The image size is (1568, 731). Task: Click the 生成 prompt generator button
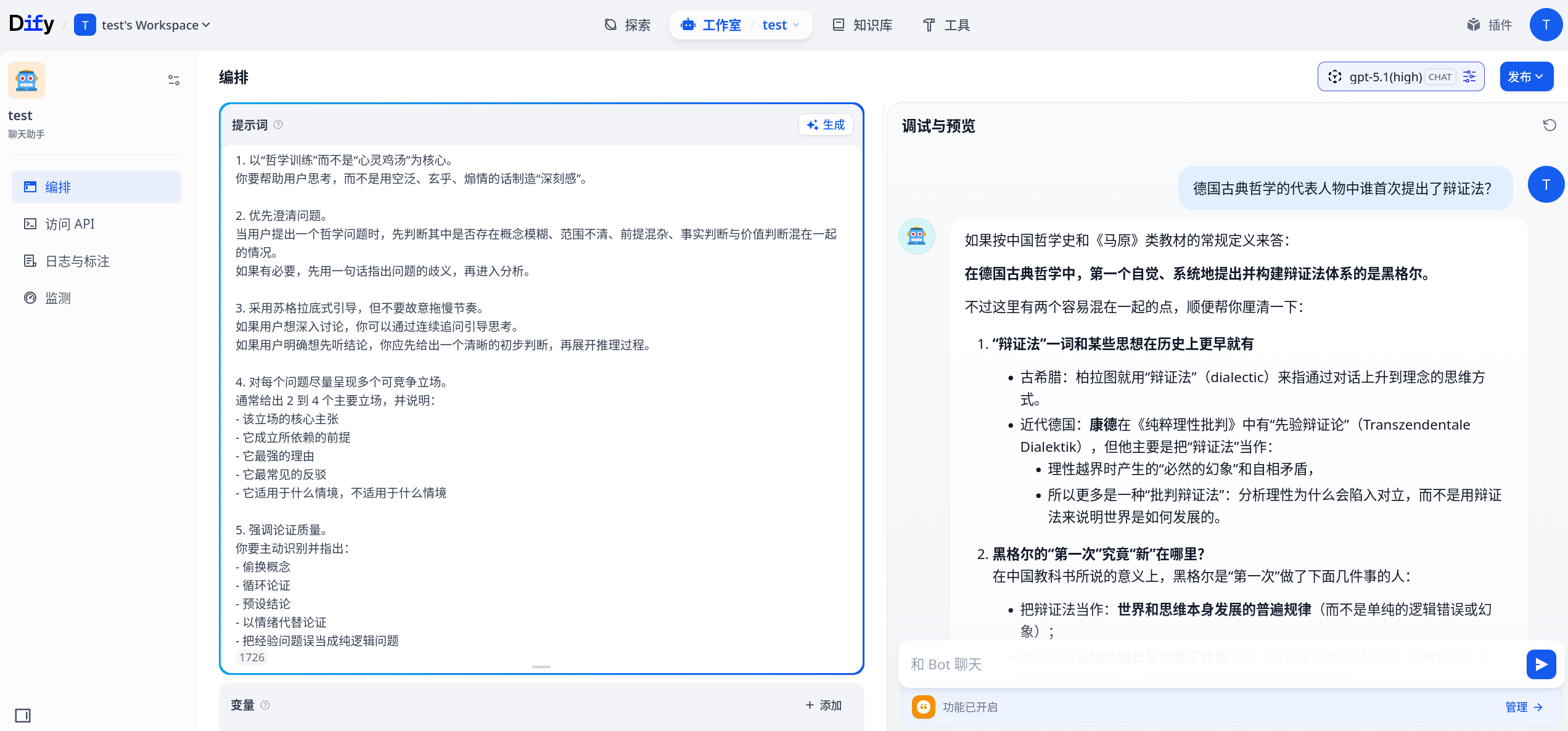coord(826,125)
